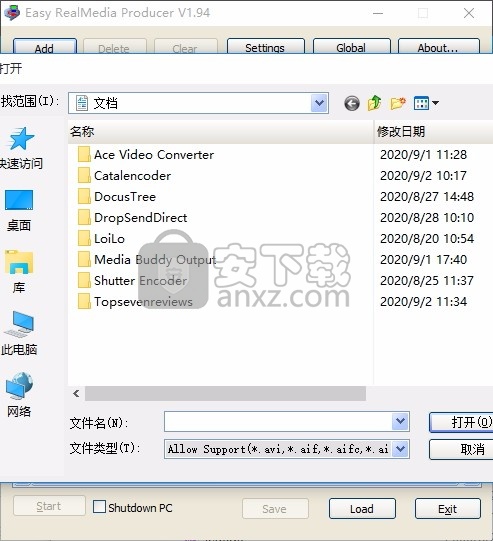The image size is (493, 541).
Task: Select the Topsevenreviews folder icon
Action: pyautogui.click(x=84, y=302)
